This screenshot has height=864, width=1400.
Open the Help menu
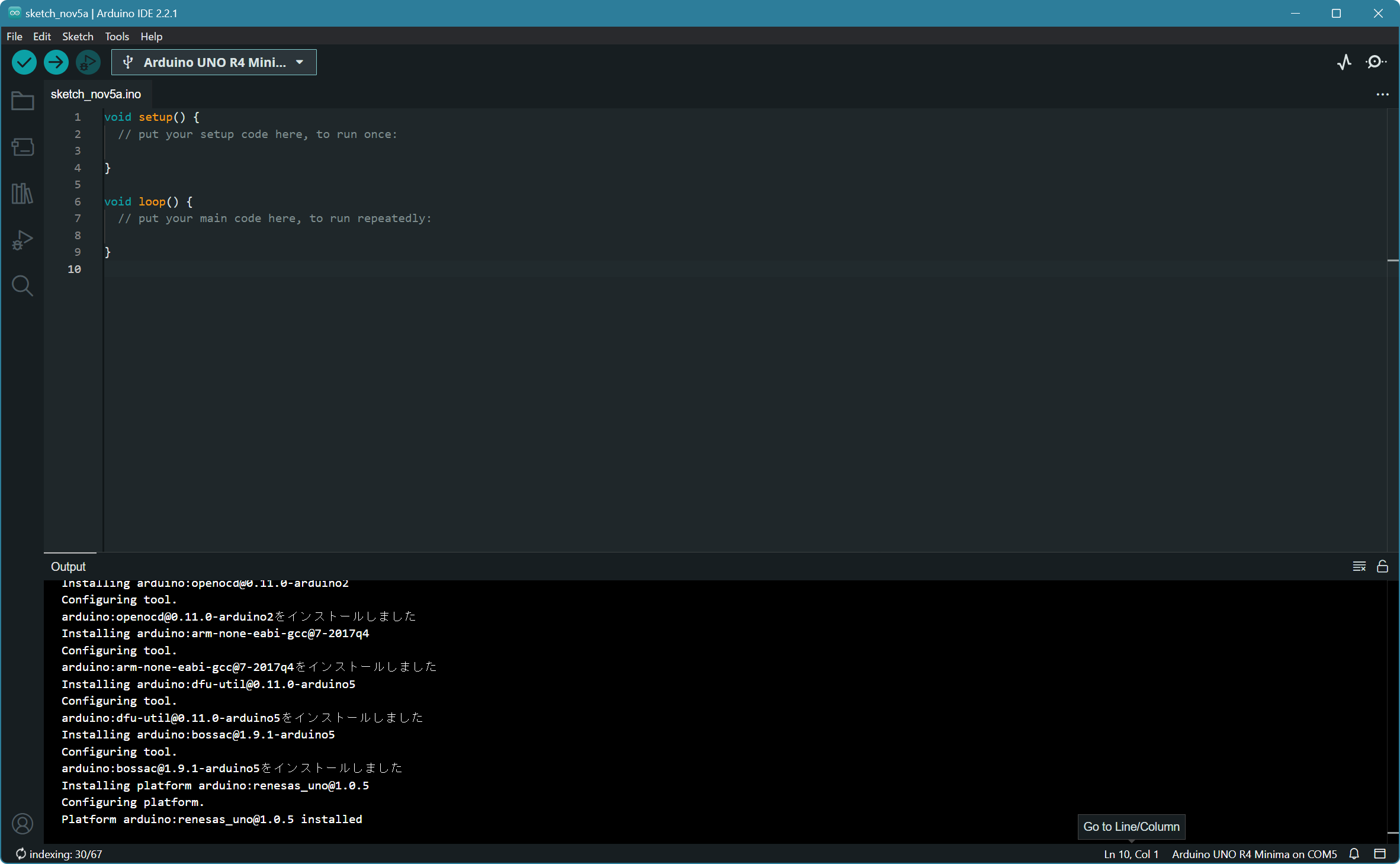coord(151,37)
